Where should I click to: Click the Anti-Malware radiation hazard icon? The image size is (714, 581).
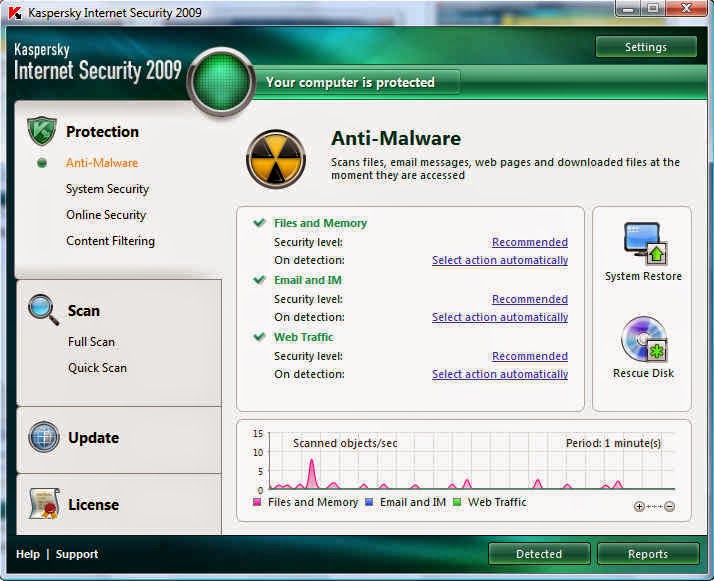click(276, 160)
